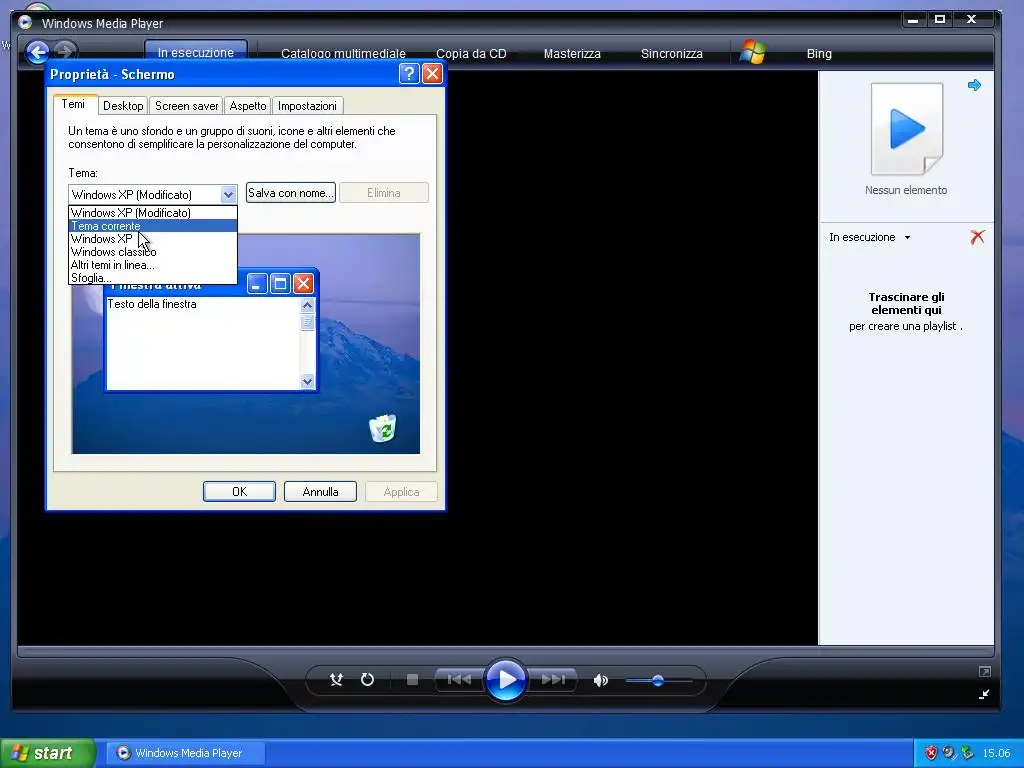Expand the In esecuzione playlist dropdown
The image size is (1024, 768).
click(x=907, y=238)
